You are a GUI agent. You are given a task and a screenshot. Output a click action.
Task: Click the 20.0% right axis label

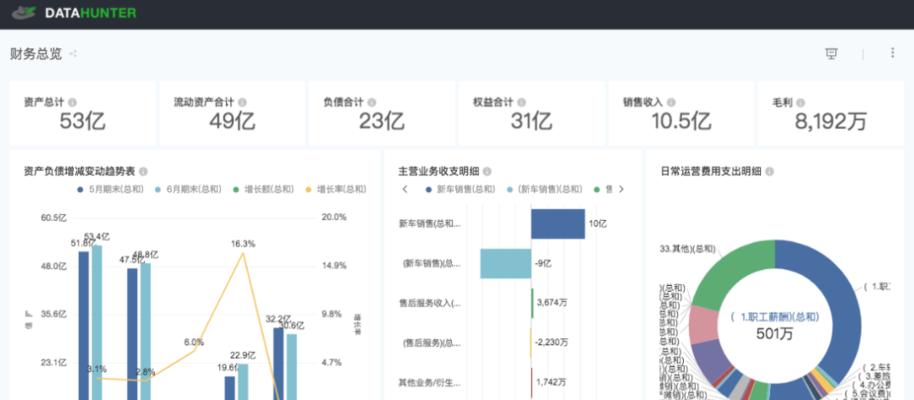pos(334,217)
